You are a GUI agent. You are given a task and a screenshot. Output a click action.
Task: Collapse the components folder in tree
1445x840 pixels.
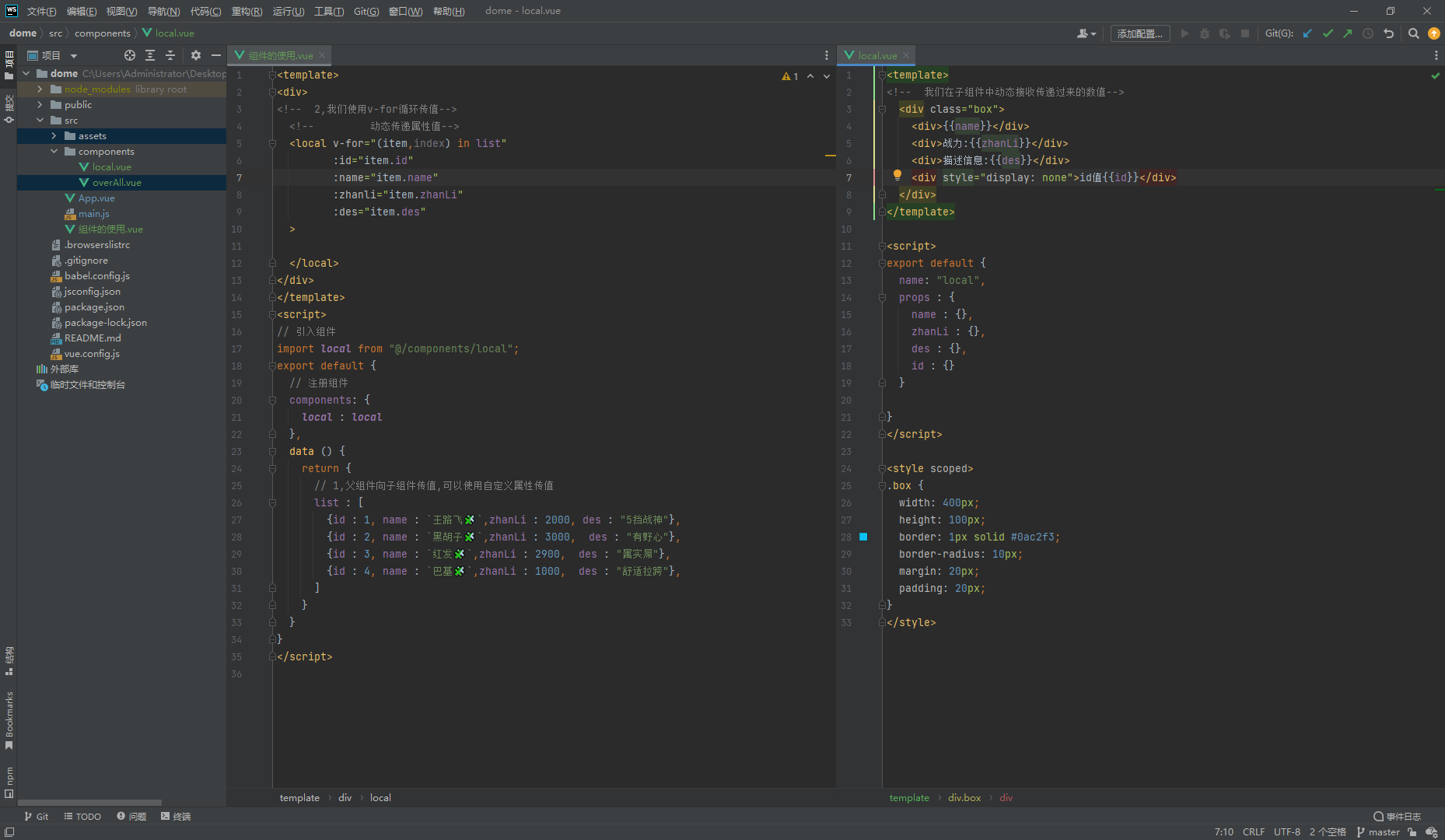coord(54,152)
